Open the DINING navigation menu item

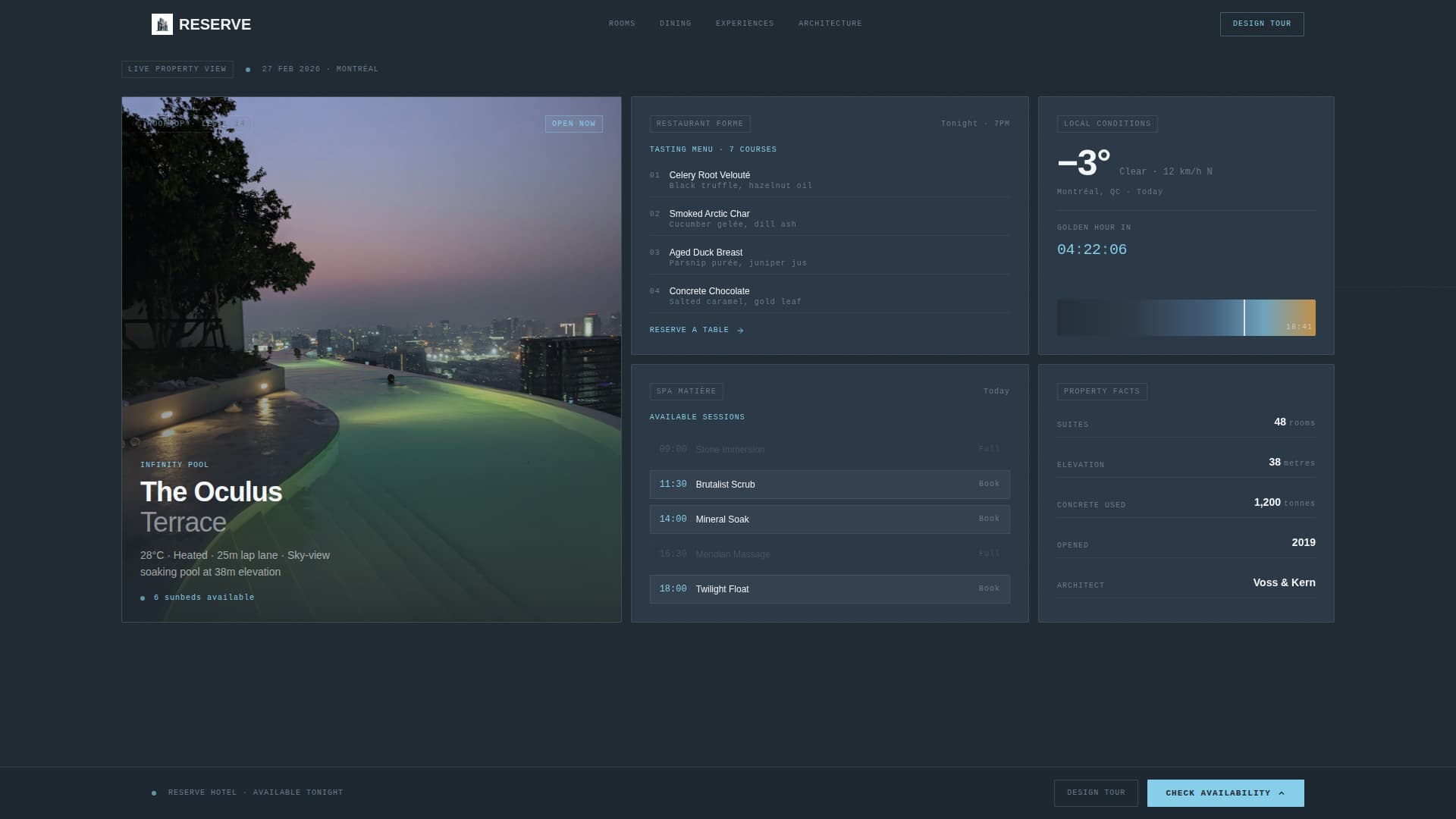point(674,24)
